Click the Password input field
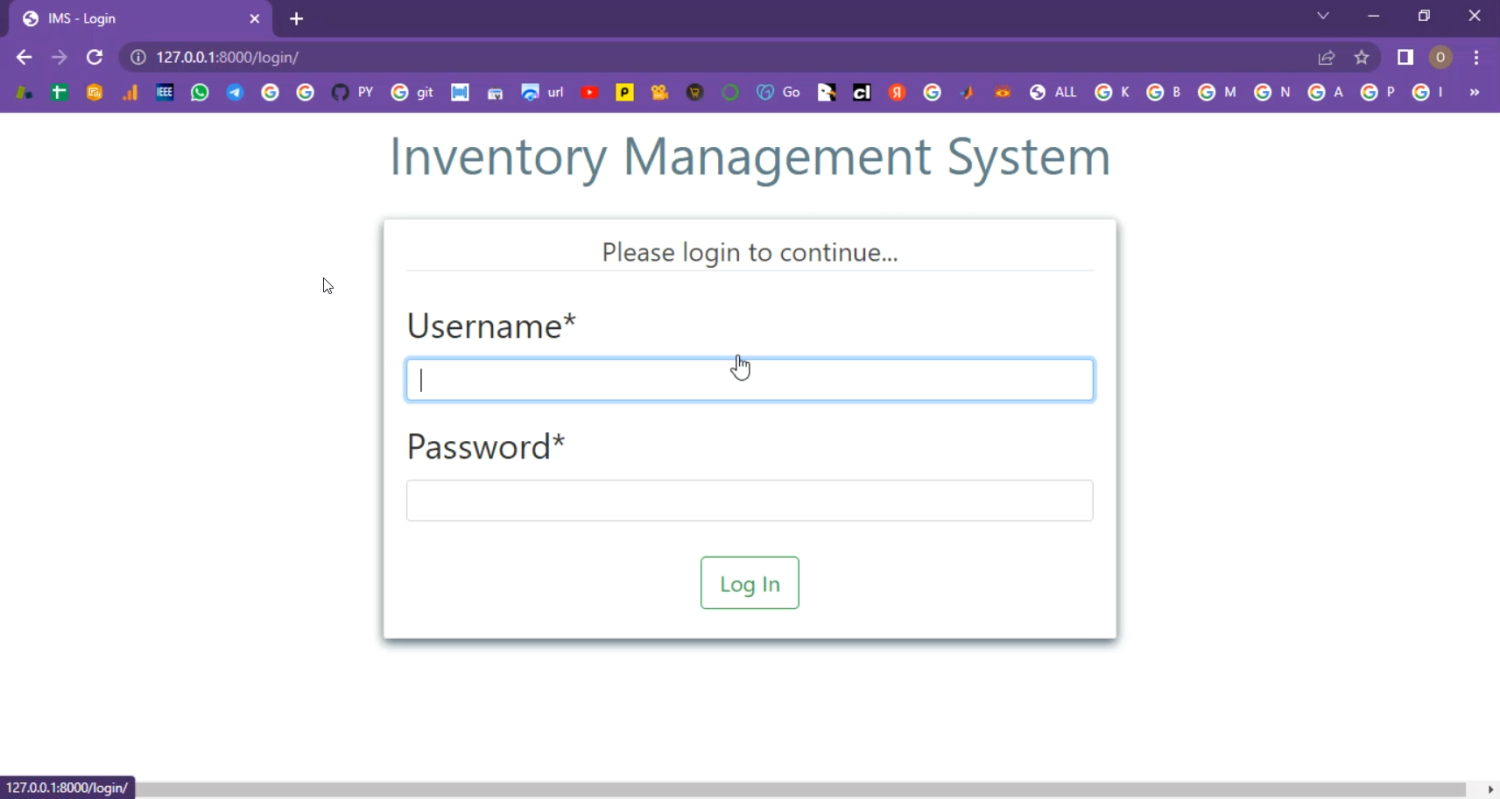This screenshot has height=799, width=1500. click(749, 500)
